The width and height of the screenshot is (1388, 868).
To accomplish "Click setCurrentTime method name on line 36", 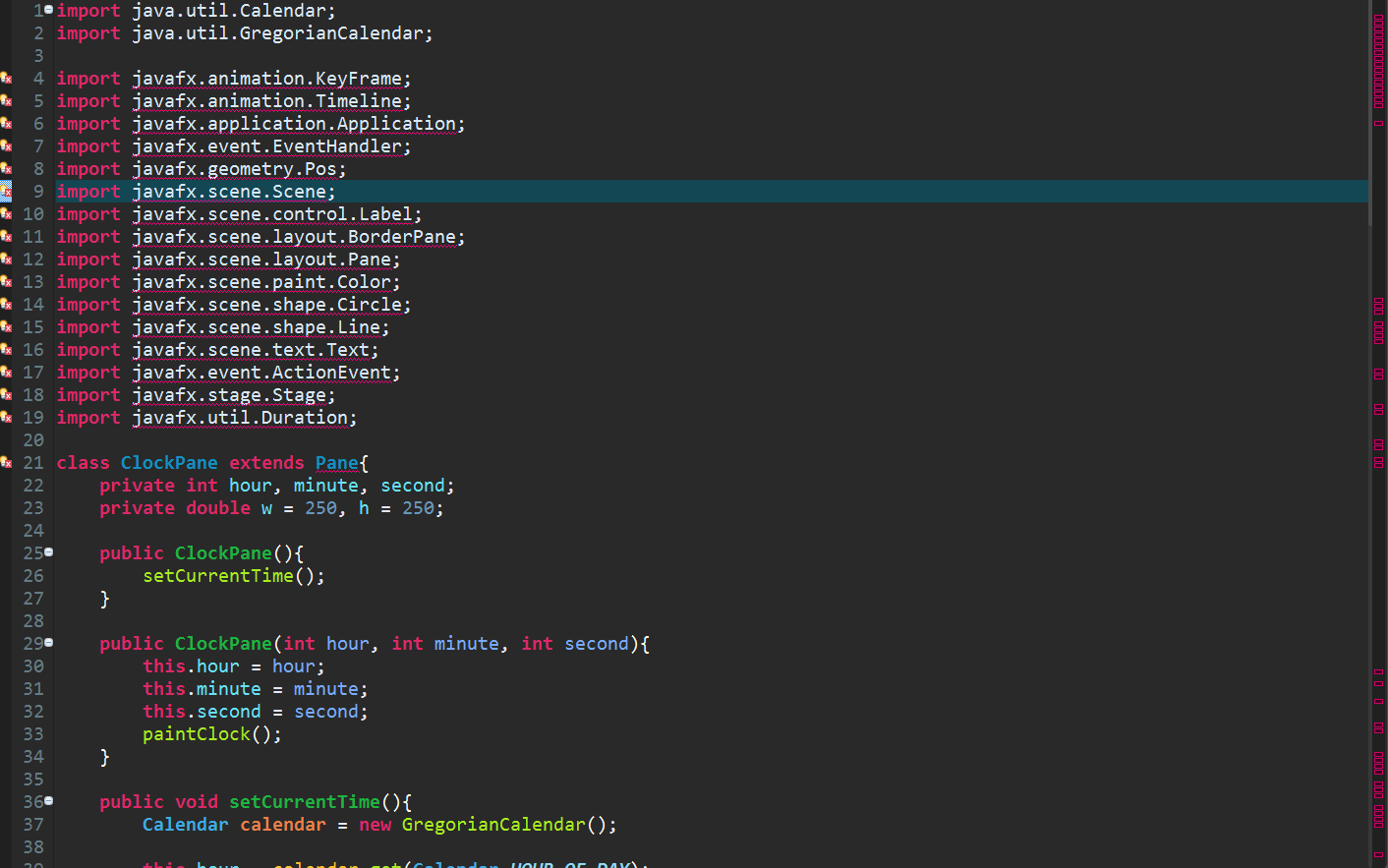I will click(305, 802).
